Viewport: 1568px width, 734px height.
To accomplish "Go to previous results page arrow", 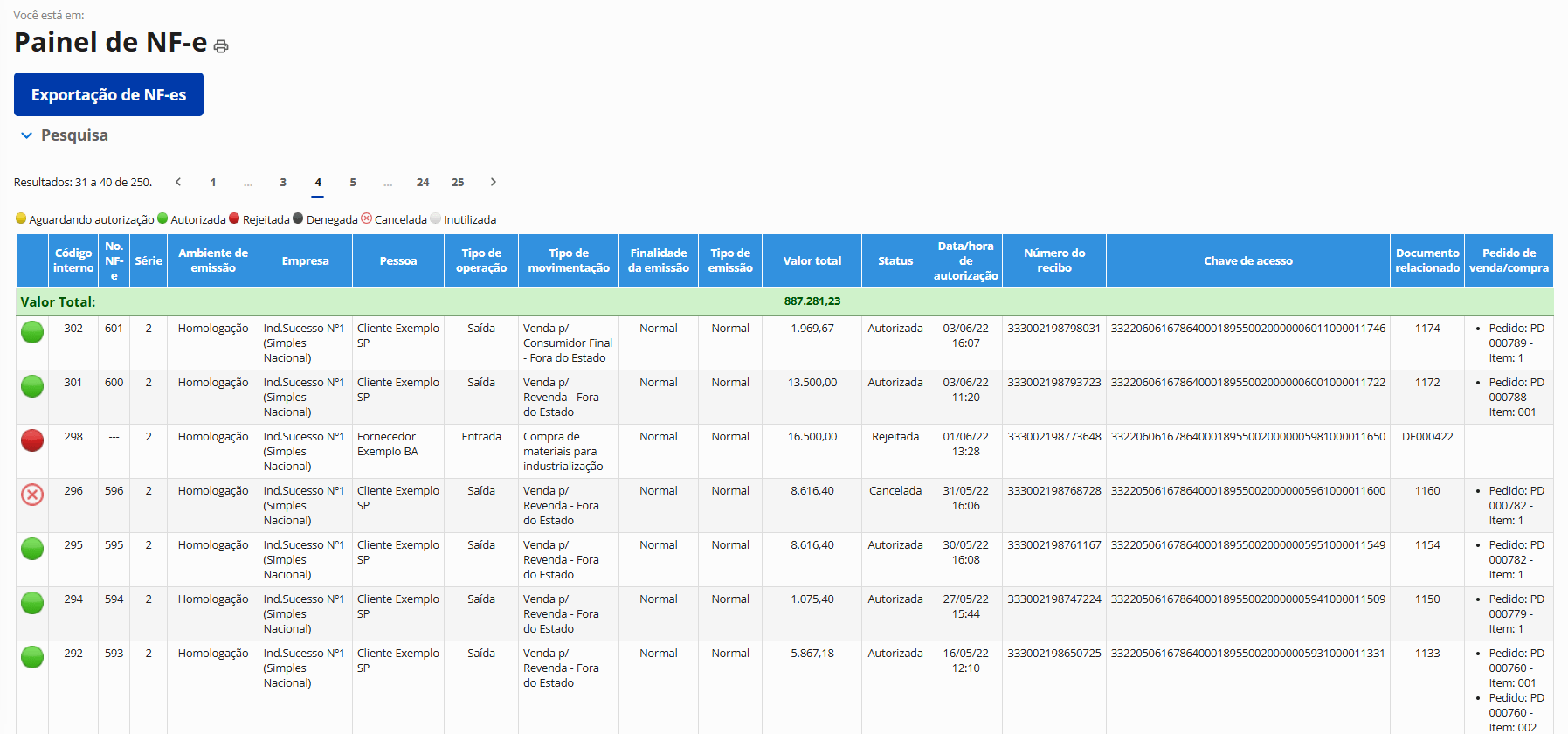I will pyautogui.click(x=178, y=182).
